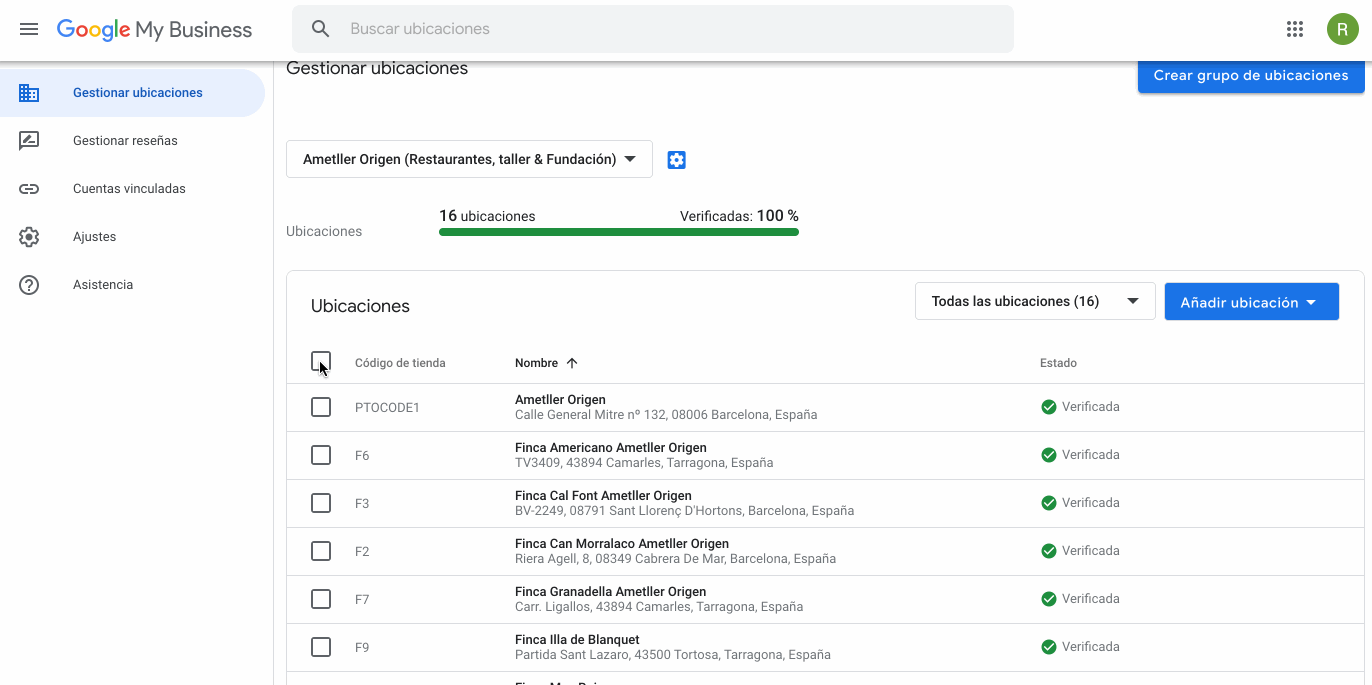
Task: Open the Ametller Origen group dropdown
Action: (469, 159)
